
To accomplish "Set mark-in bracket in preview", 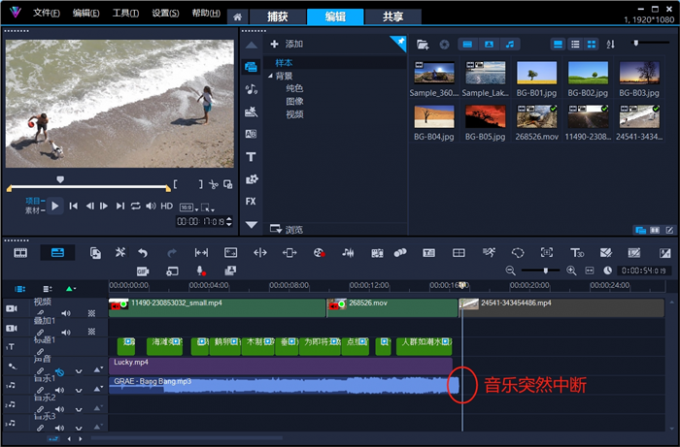I will click(x=175, y=184).
